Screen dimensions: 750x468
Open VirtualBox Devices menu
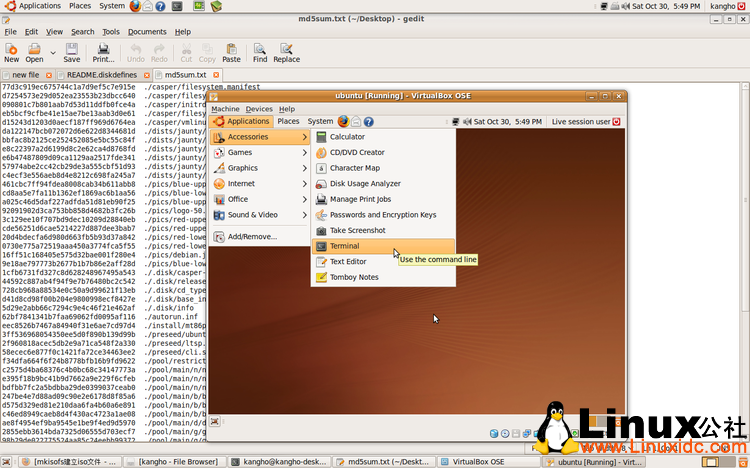259,109
